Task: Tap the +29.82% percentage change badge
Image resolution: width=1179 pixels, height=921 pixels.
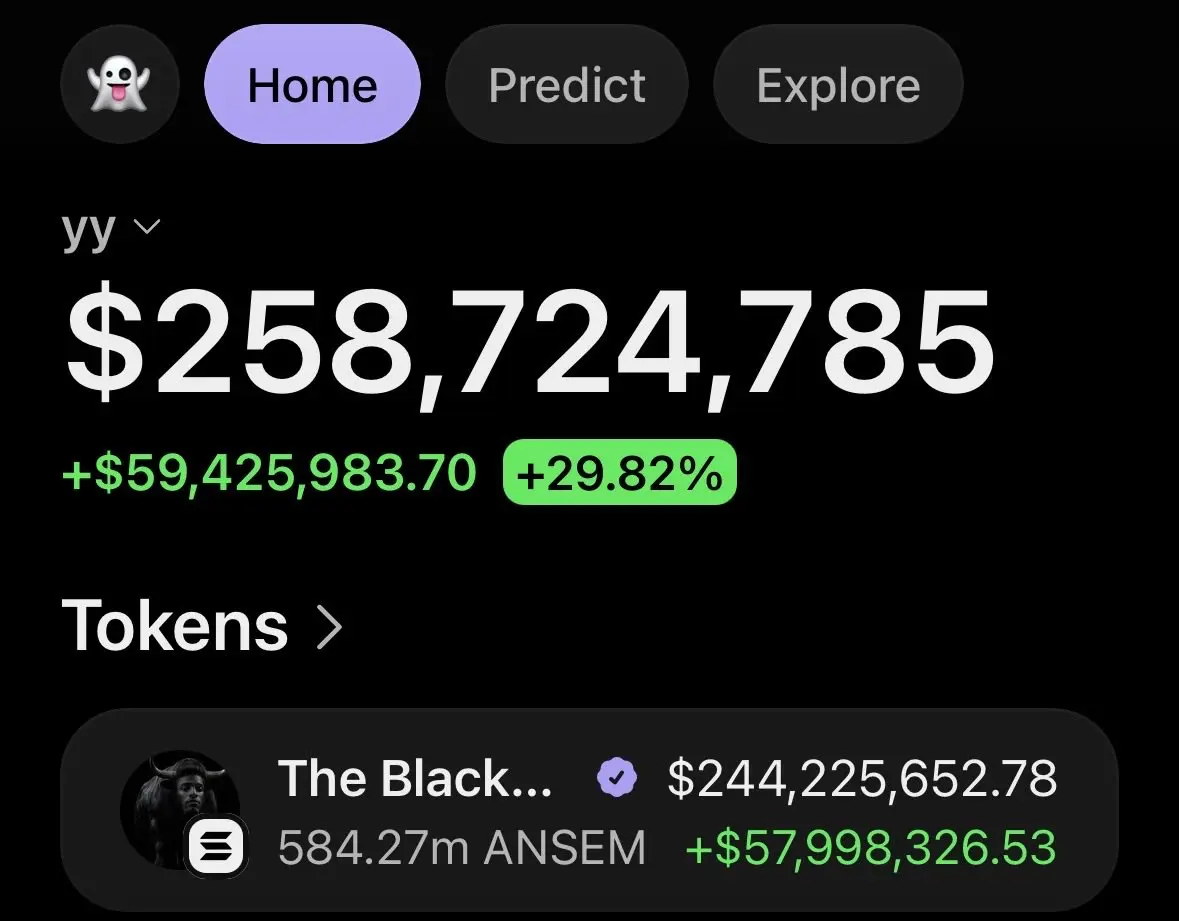Action: coord(620,473)
